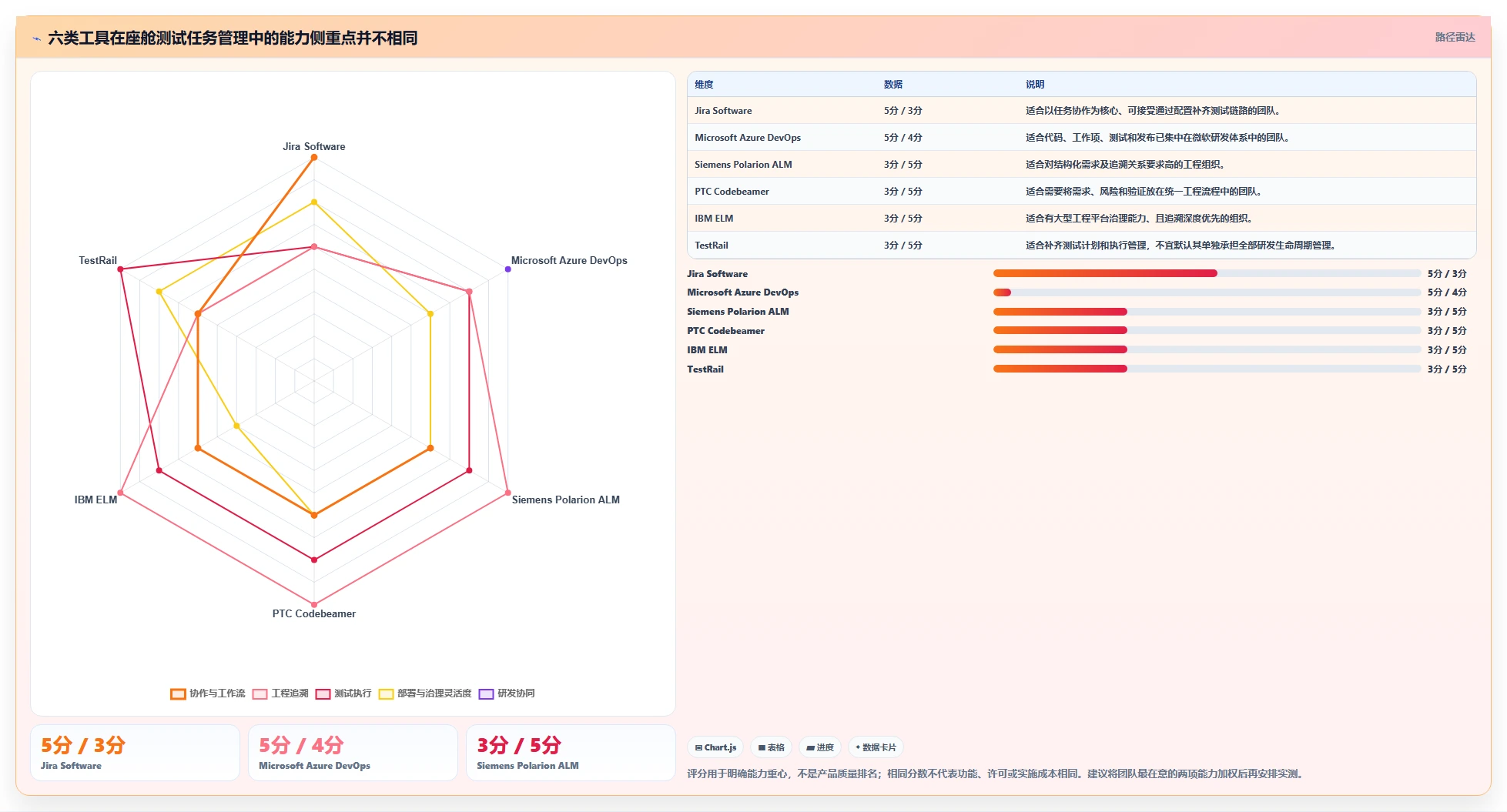
Task: Click the Siemens Polarion ALM progress bar
Action: point(1207,312)
